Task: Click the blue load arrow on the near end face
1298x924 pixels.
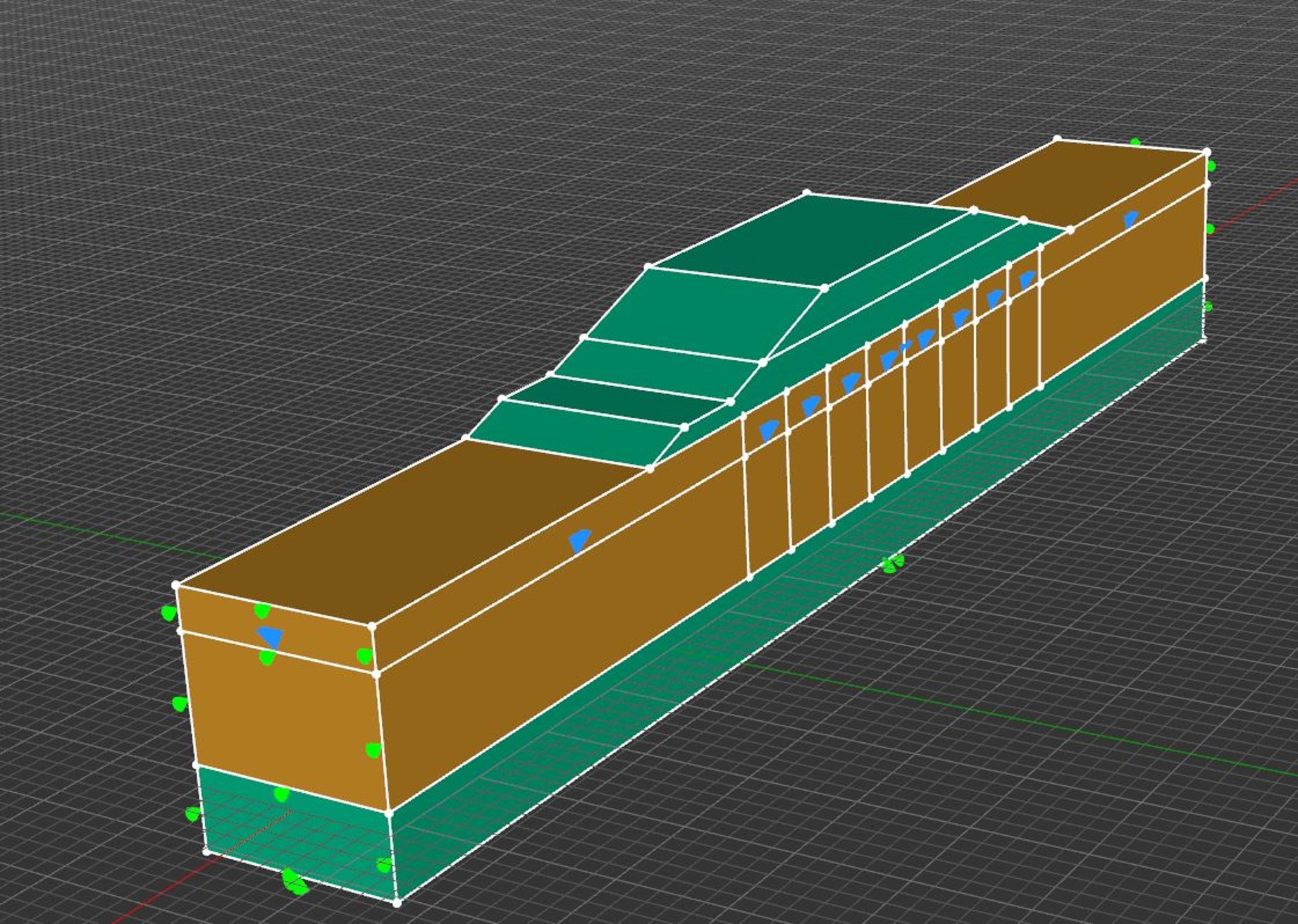Action: pyautogui.click(x=270, y=636)
